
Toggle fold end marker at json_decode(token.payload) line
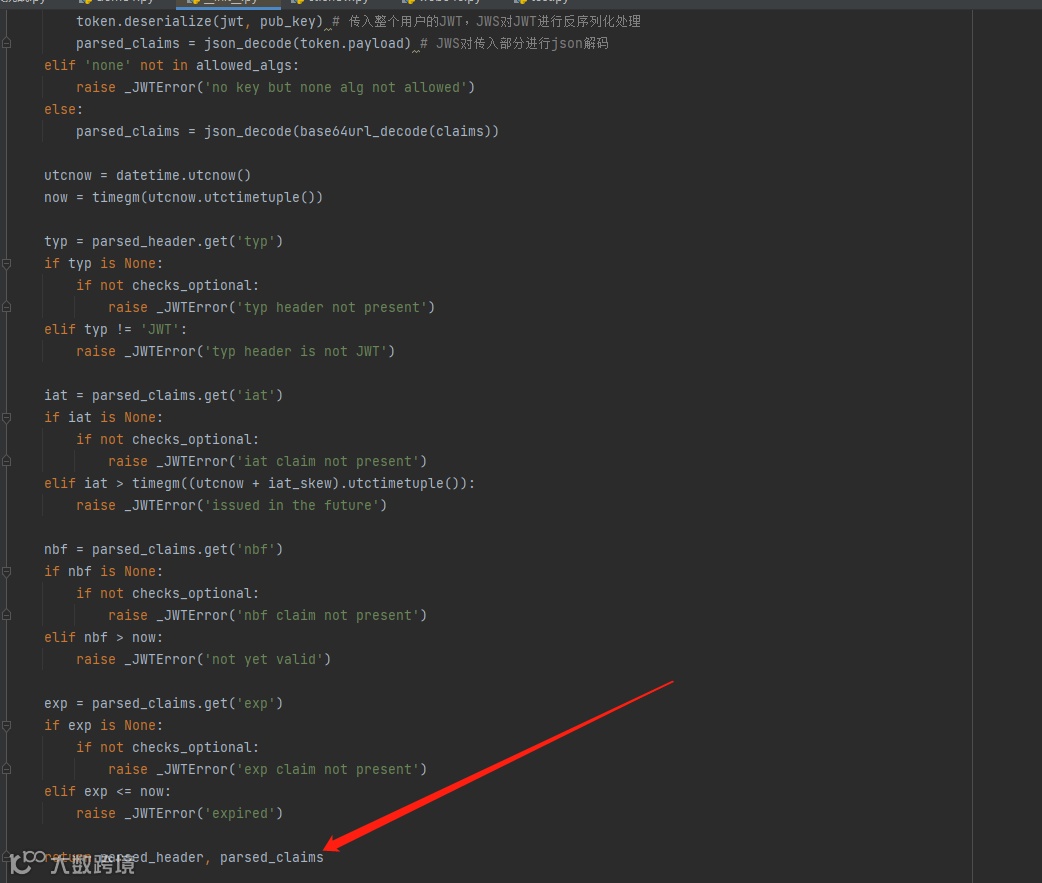pos(7,43)
